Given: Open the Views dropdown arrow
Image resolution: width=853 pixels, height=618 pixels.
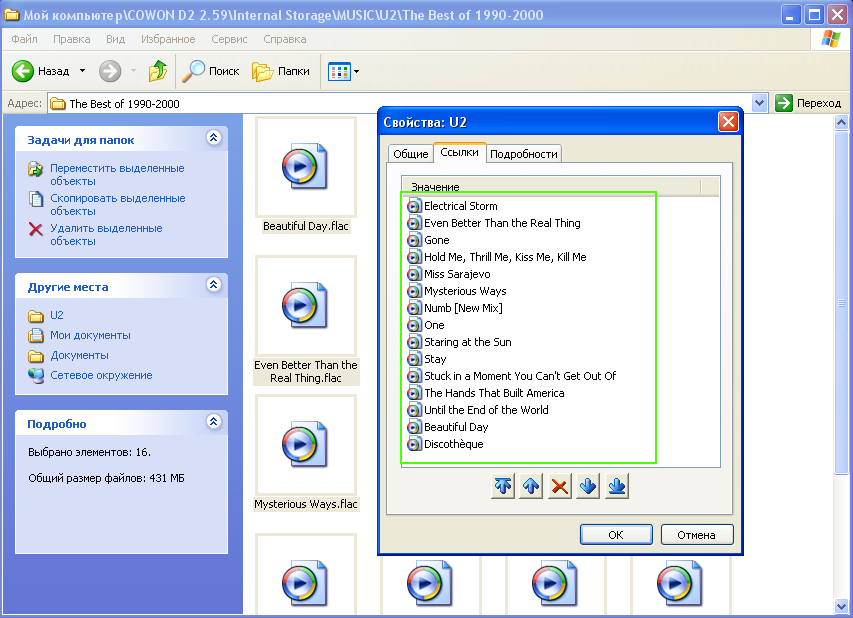Looking at the screenshot, I should click(x=357, y=71).
